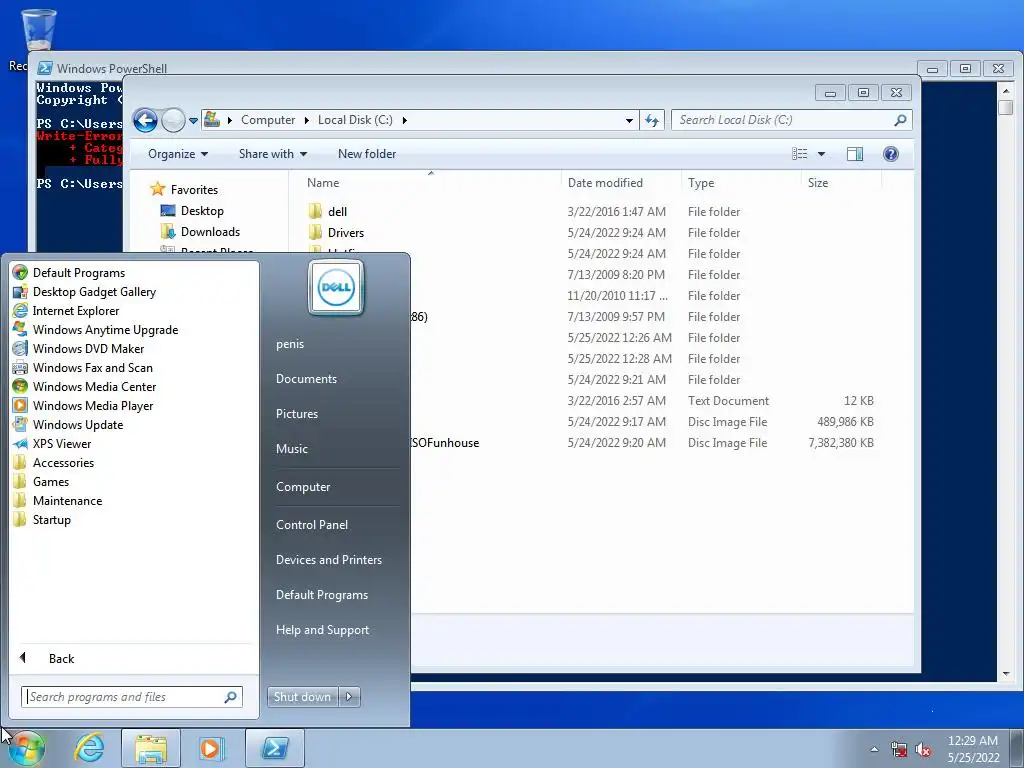
Task: Sort files by Date modified column
Action: coord(620,183)
